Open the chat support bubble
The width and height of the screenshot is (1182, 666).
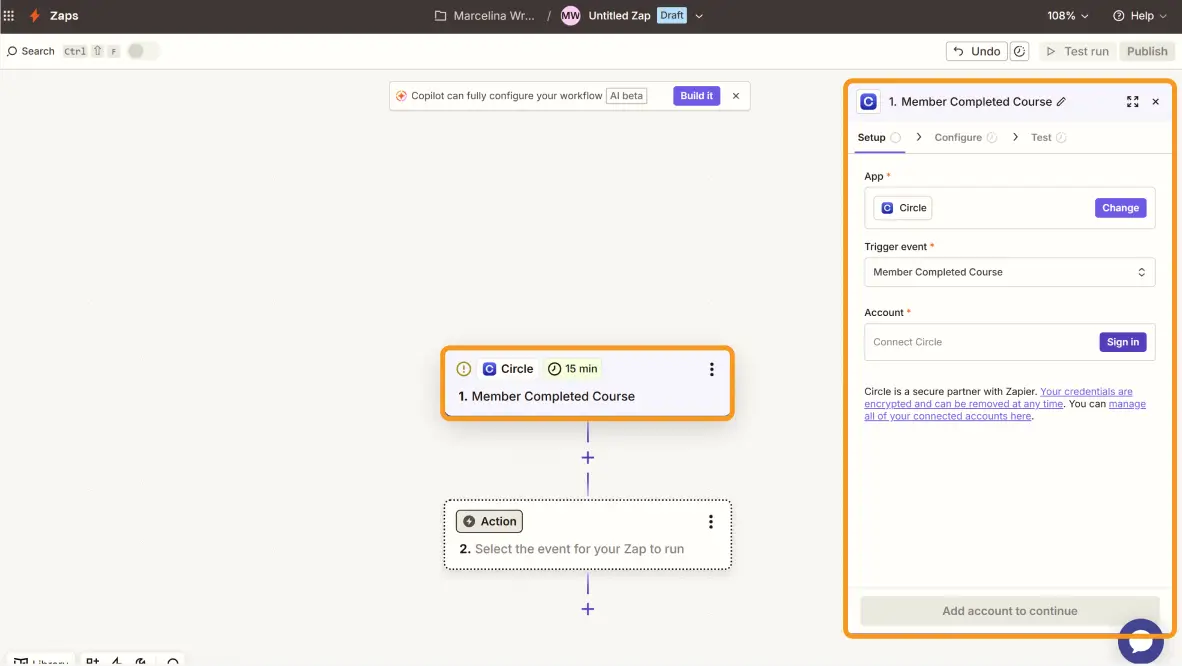[1141, 641]
